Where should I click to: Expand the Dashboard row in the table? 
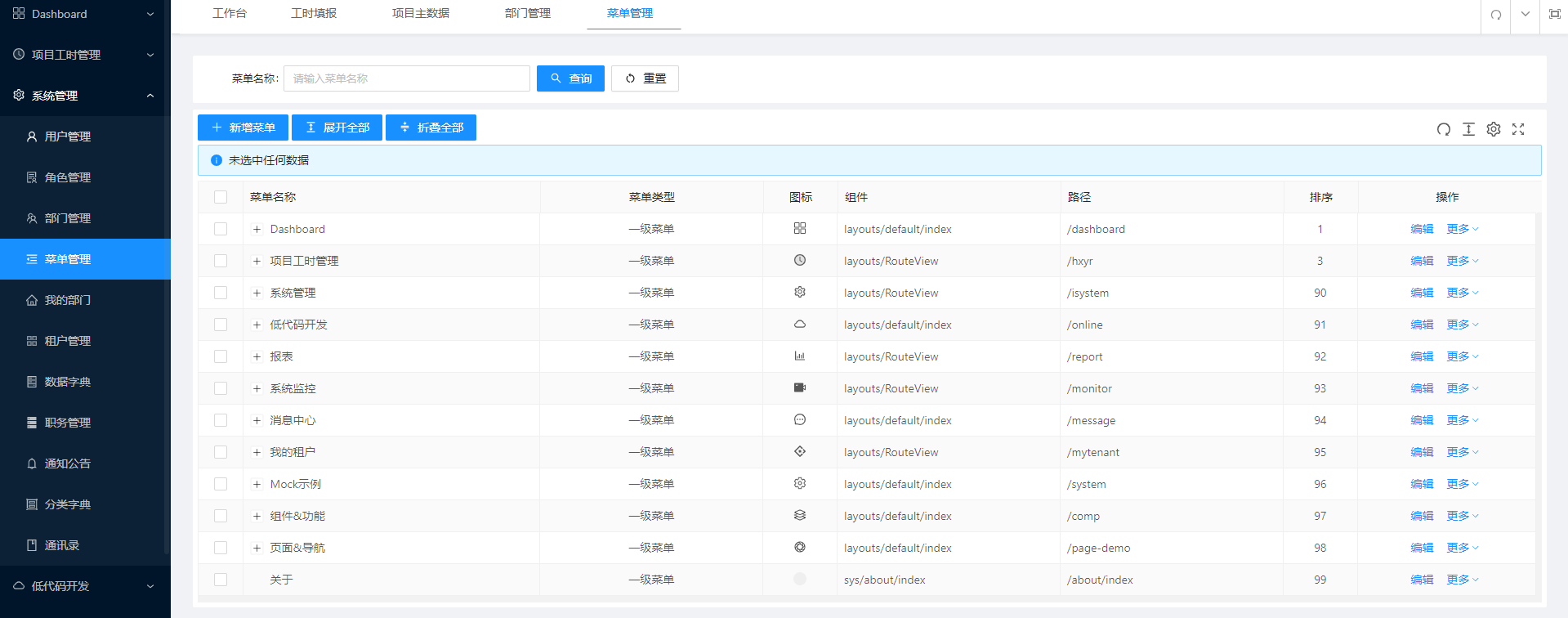(257, 229)
